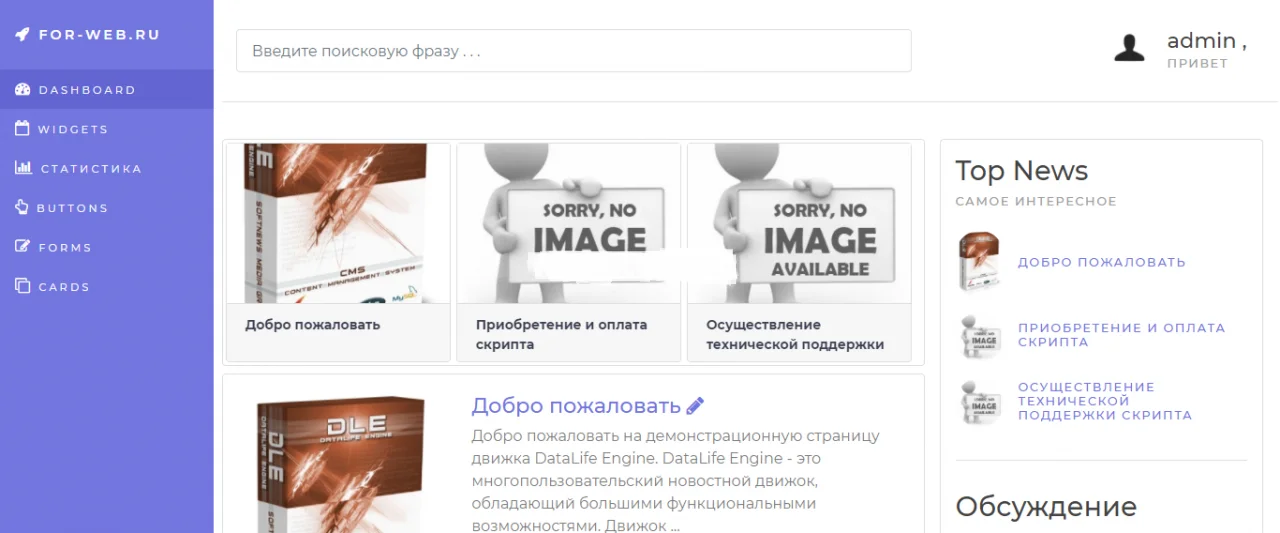Focus the search phrase input field
The height and width of the screenshot is (533, 1280).
click(x=573, y=50)
